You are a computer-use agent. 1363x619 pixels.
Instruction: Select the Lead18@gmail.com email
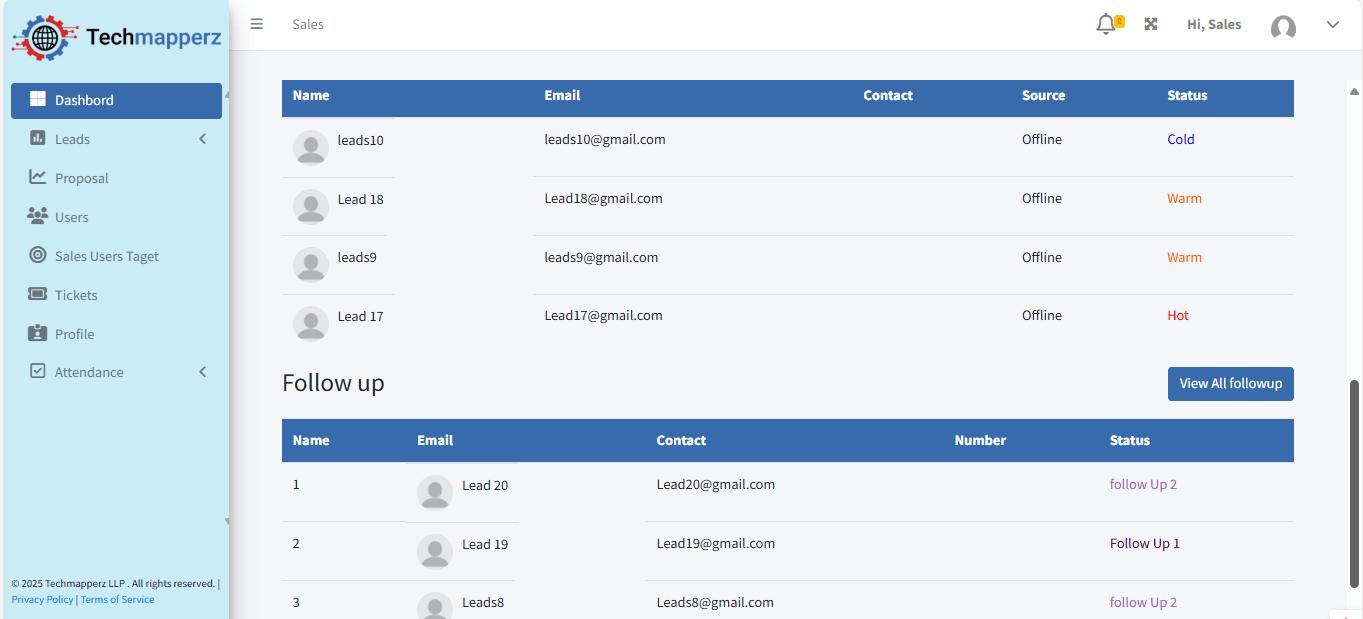pyautogui.click(x=603, y=198)
